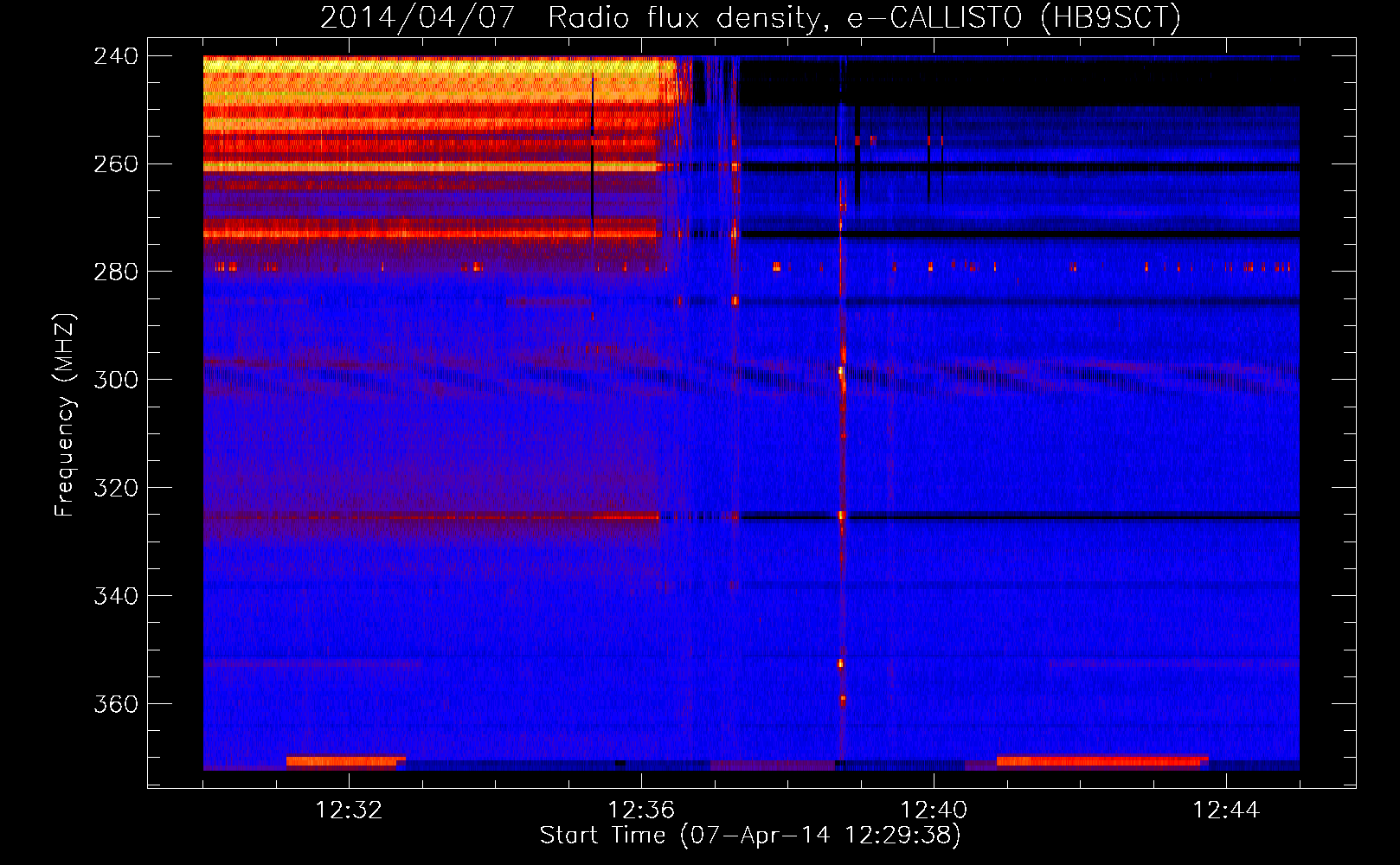The height and width of the screenshot is (865, 1400).
Task: Select the 340 frequency tick label
Action: (116, 597)
